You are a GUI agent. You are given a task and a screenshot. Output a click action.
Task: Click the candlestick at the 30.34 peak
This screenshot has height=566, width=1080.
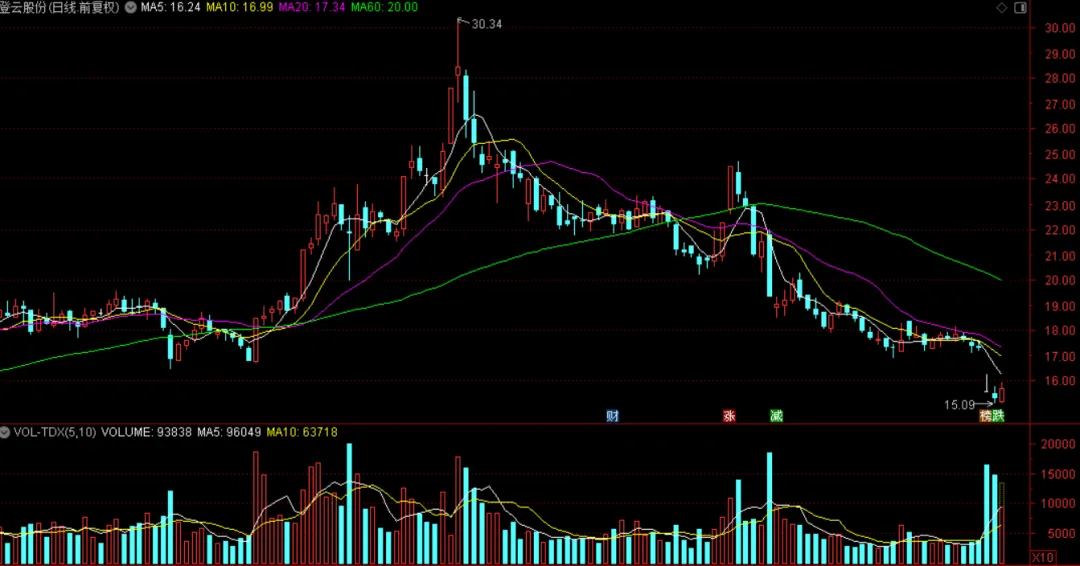coord(458,69)
